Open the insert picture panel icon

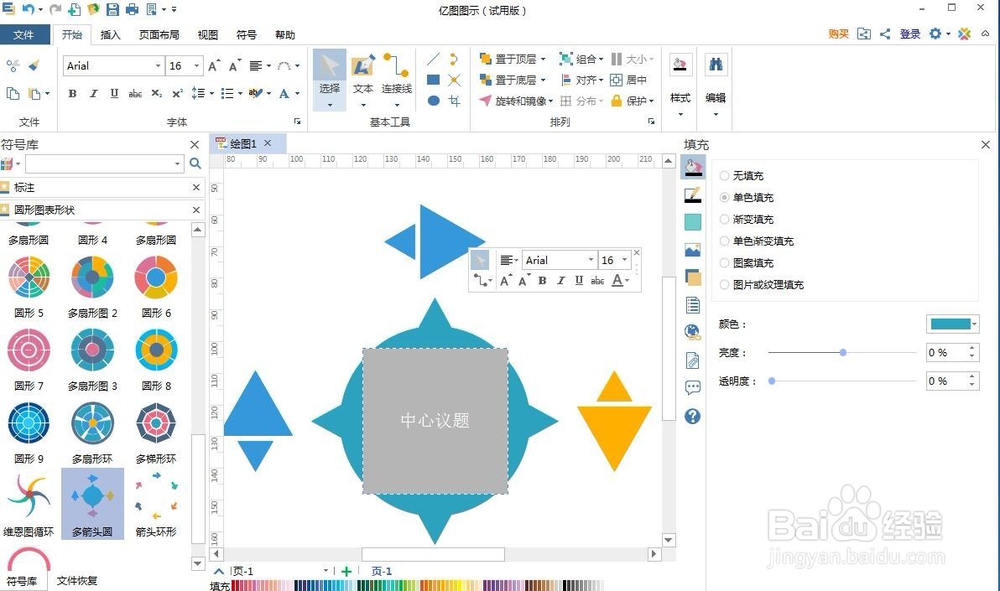coord(693,250)
